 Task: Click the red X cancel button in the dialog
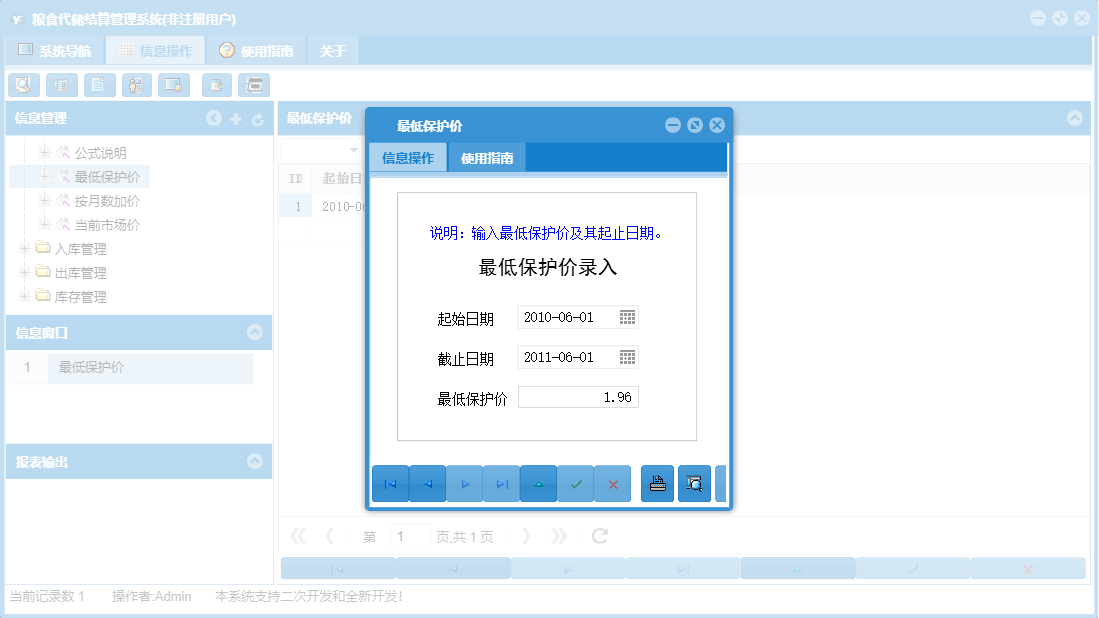click(612, 483)
